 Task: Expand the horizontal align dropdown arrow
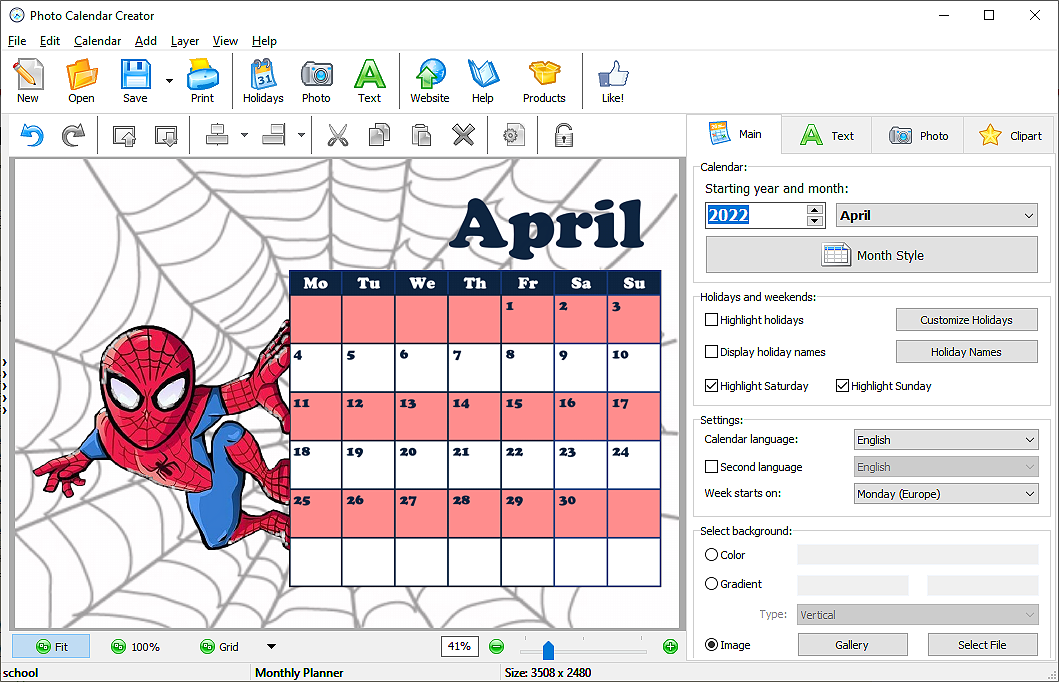pyautogui.click(x=244, y=135)
